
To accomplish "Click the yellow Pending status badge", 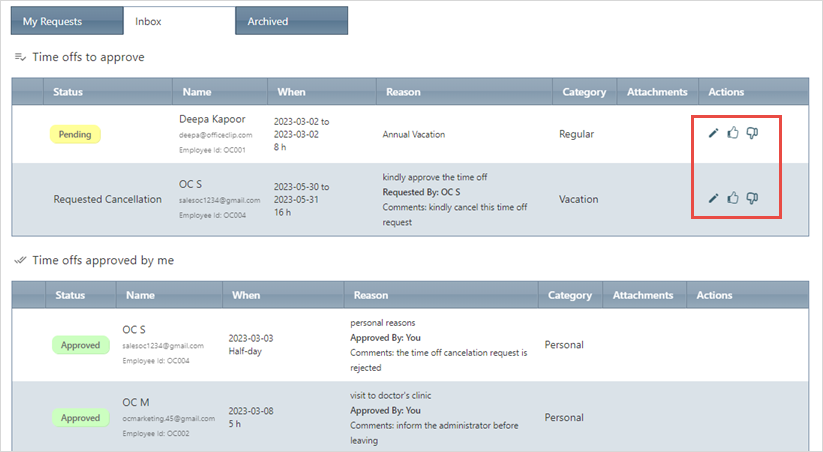I will (x=75, y=134).
